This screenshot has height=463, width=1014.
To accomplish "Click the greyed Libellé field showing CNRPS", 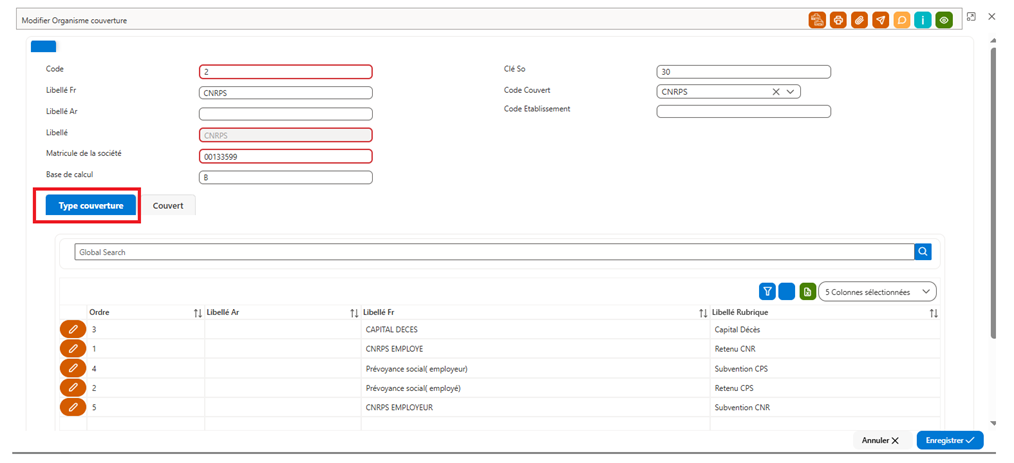I will click(x=286, y=135).
